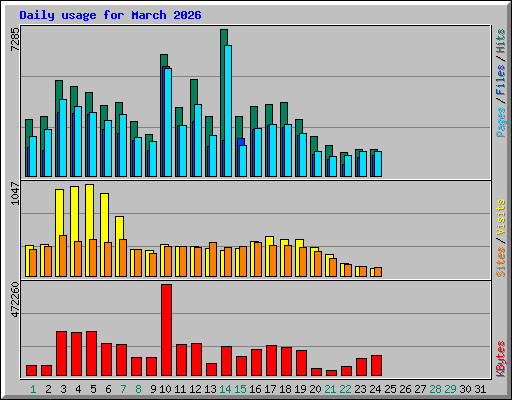Image resolution: width=512 pixels, height=400 pixels.
Task: Click day label 22 on the axis
Action: 345,389
